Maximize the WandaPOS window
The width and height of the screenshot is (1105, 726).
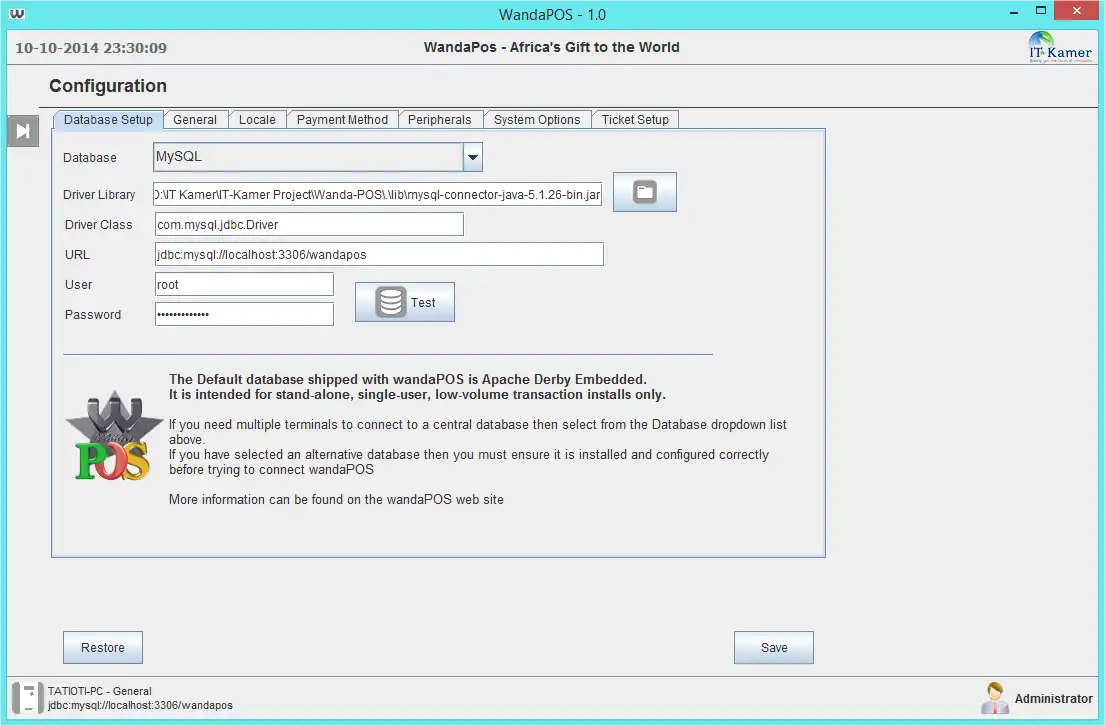tap(1041, 11)
